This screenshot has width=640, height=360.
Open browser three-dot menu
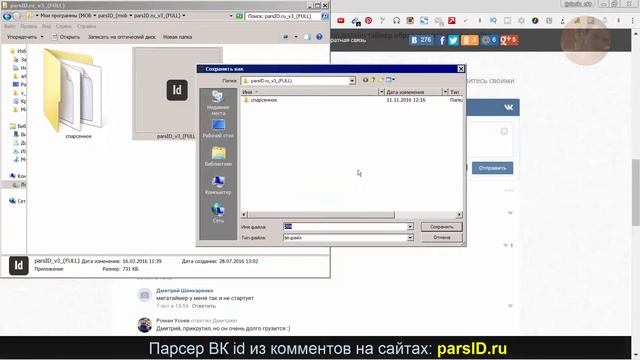[633, 20]
